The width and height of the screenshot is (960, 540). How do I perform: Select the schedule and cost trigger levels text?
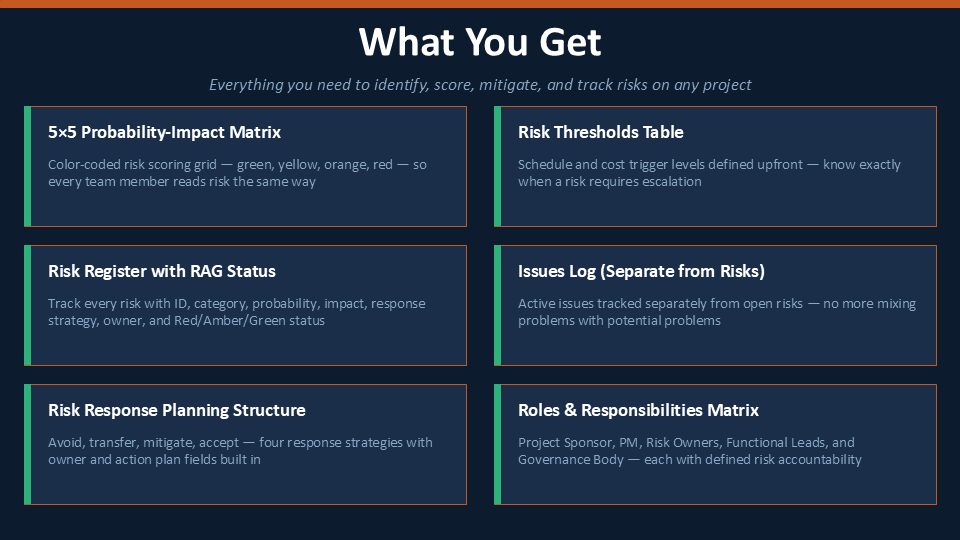(709, 173)
